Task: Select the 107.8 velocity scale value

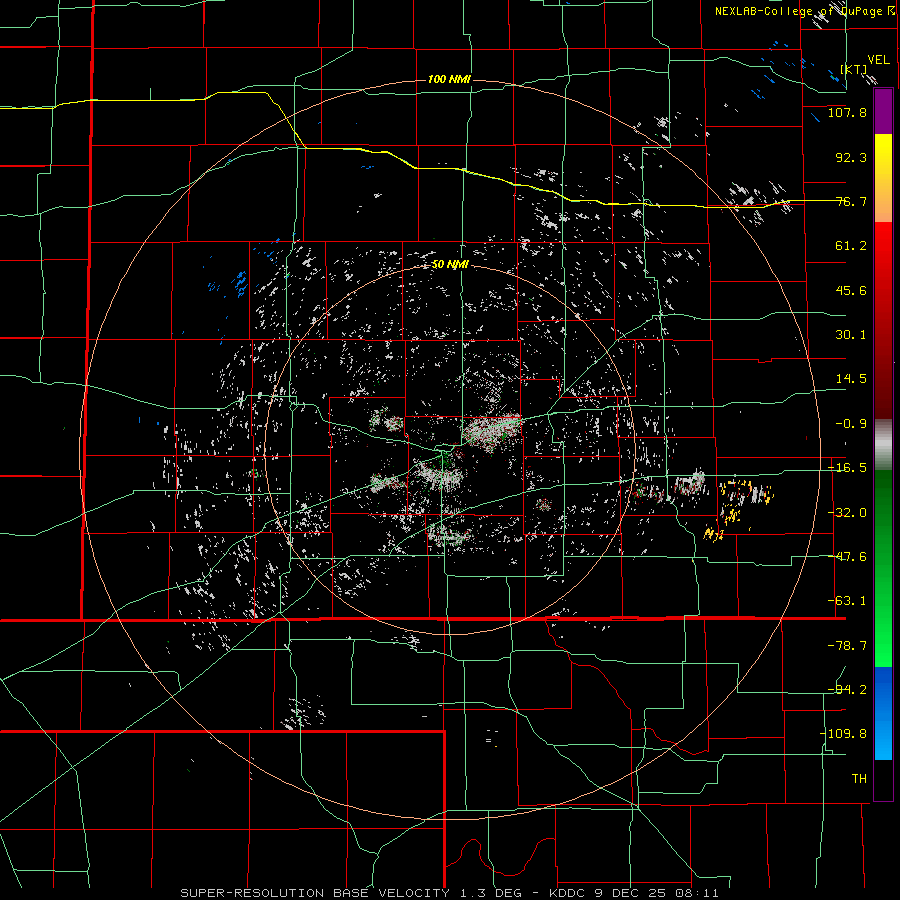Action: click(847, 112)
